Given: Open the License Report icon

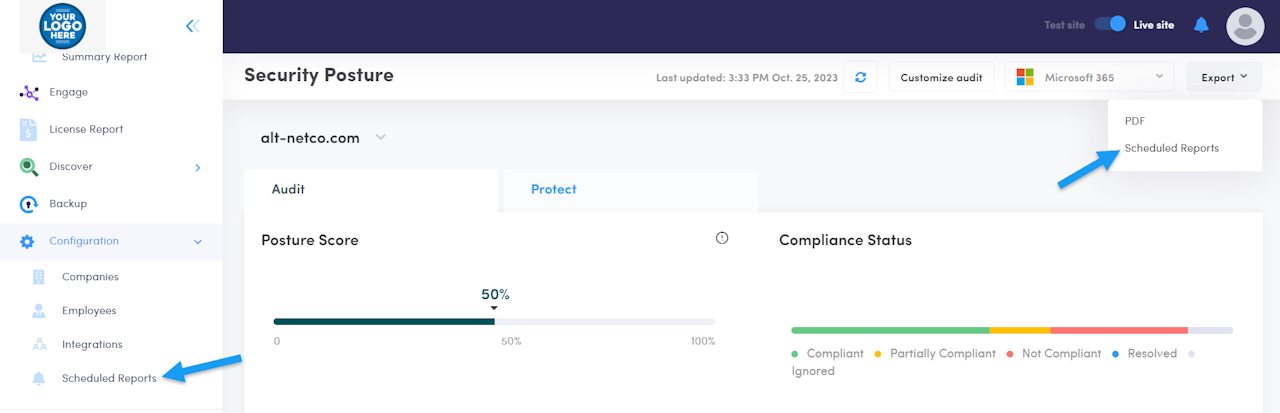Looking at the screenshot, I should click(x=28, y=129).
